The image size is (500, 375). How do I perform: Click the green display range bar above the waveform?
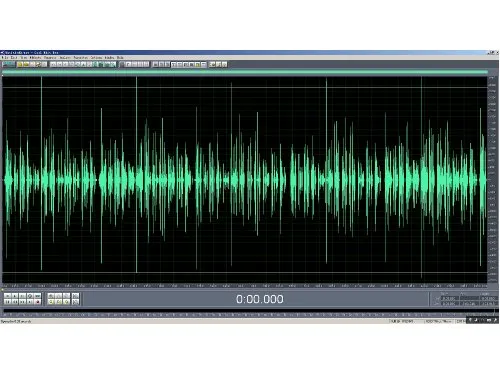(245, 72)
